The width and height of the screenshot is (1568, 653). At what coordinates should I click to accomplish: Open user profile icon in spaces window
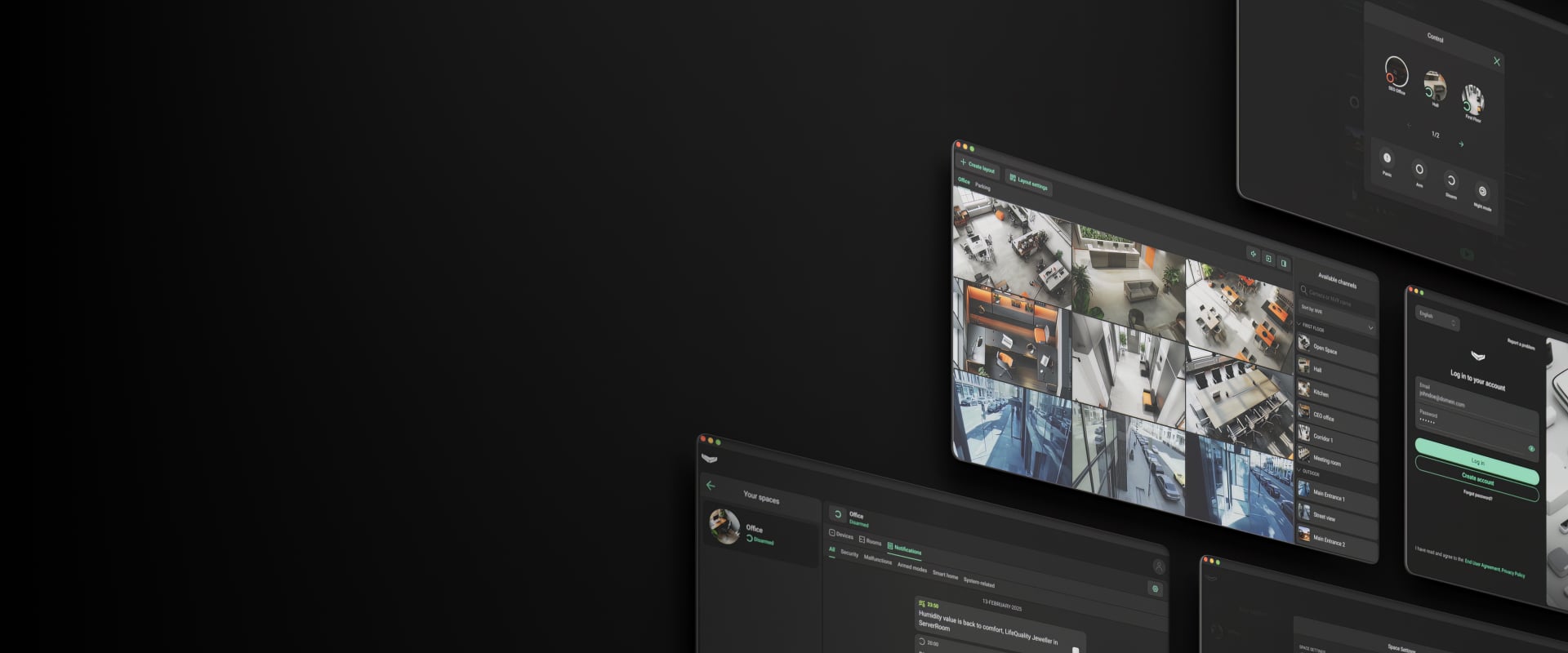(x=1158, y=566)
